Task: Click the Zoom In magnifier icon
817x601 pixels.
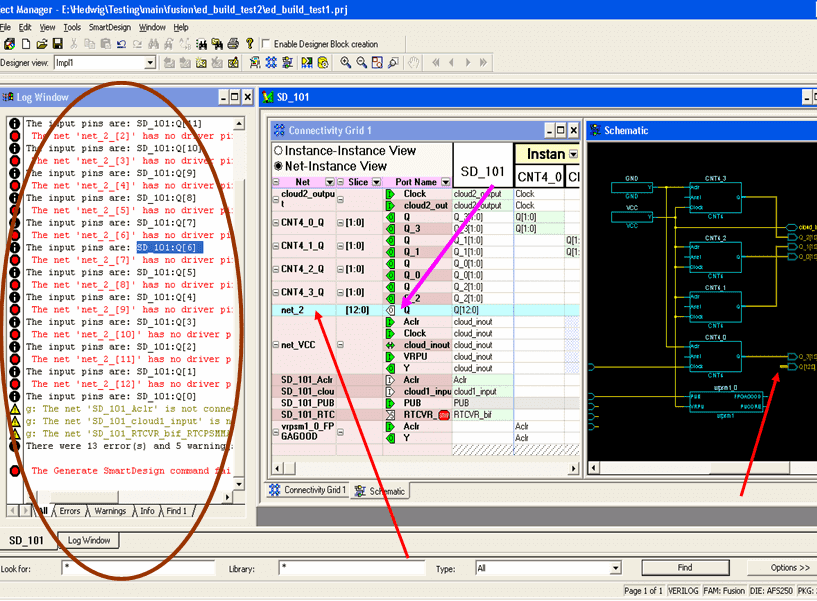Action: click(345, 63)
